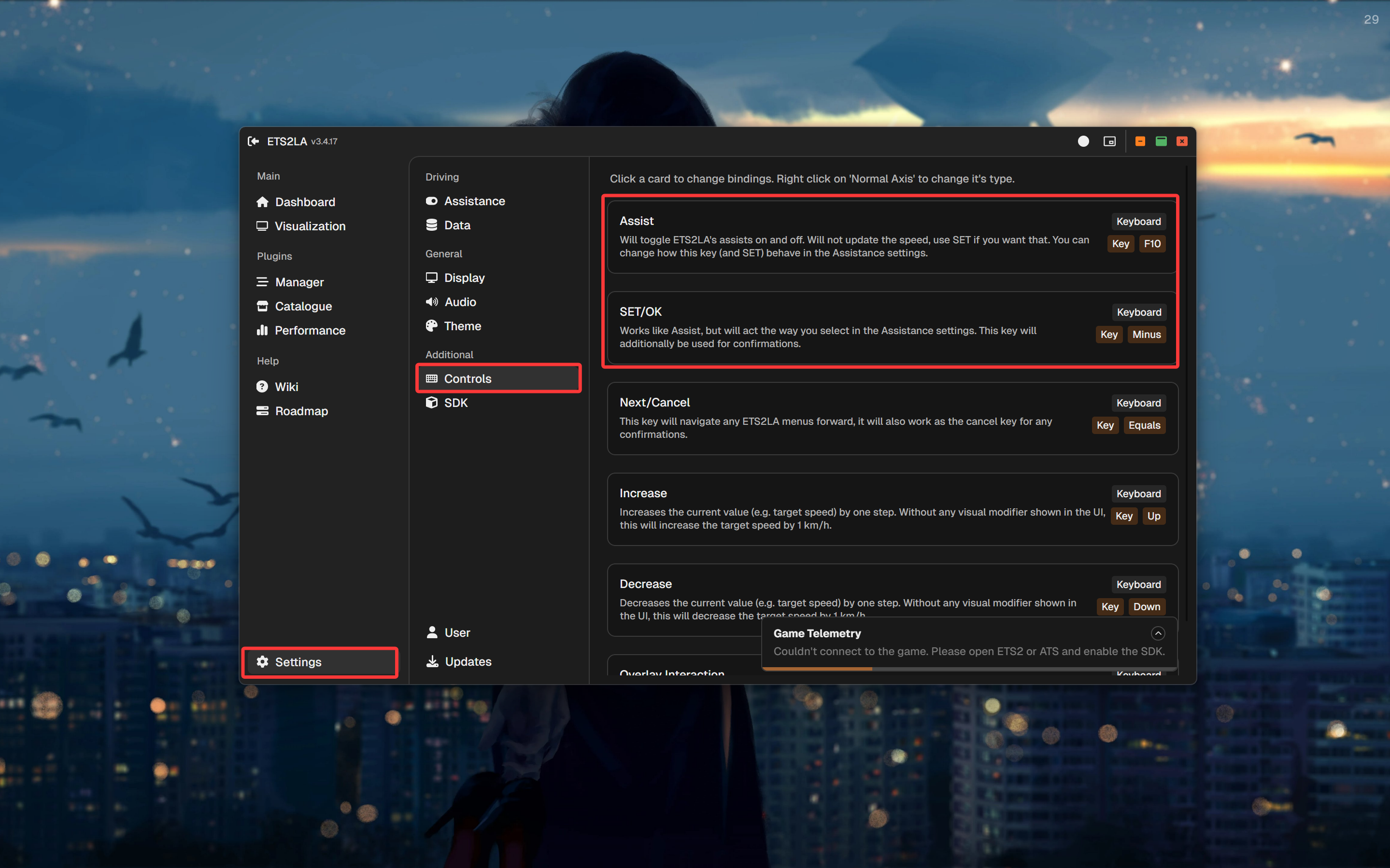Click the Game Telemetry notification progress bar
1390x868 pixels.
tap(969, 669)
